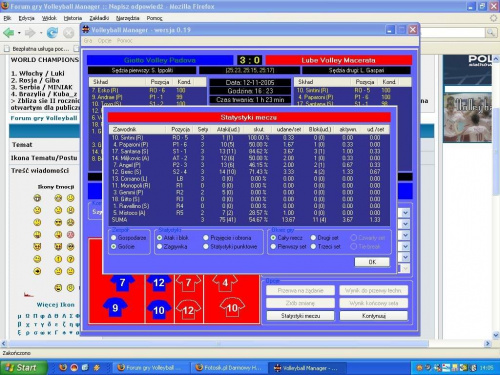Click Firefox horizontal scrollbar right arrow
Viewport: 500px width, 375px height.
[x=488, y=343]
